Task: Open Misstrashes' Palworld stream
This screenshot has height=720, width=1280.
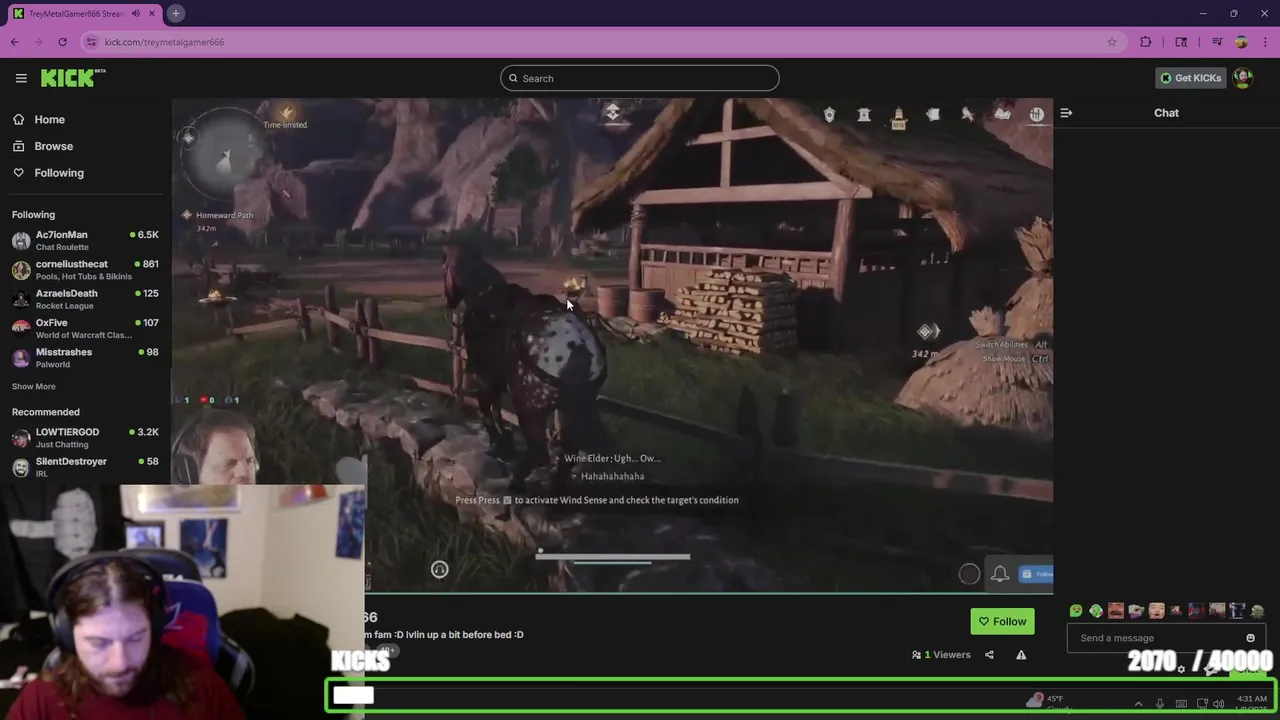Action: 85,357
